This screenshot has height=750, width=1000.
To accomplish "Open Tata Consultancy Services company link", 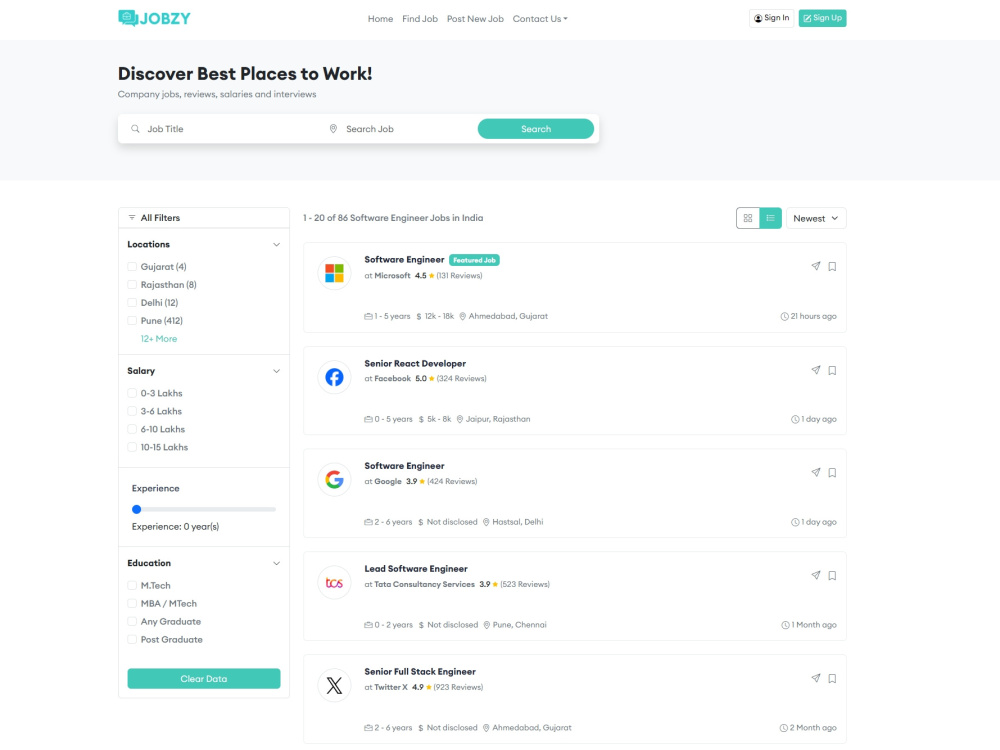I will click(x=424, y=584).
